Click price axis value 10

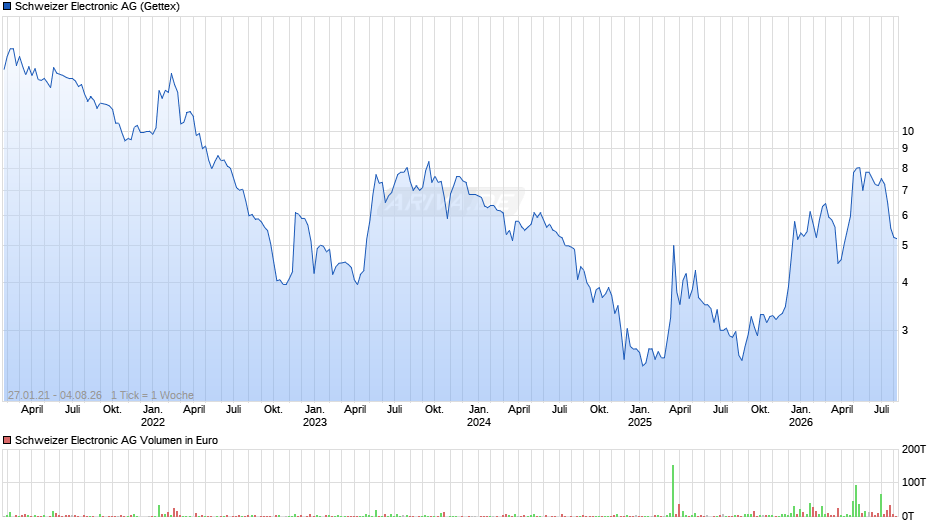[x=908, y=131]
